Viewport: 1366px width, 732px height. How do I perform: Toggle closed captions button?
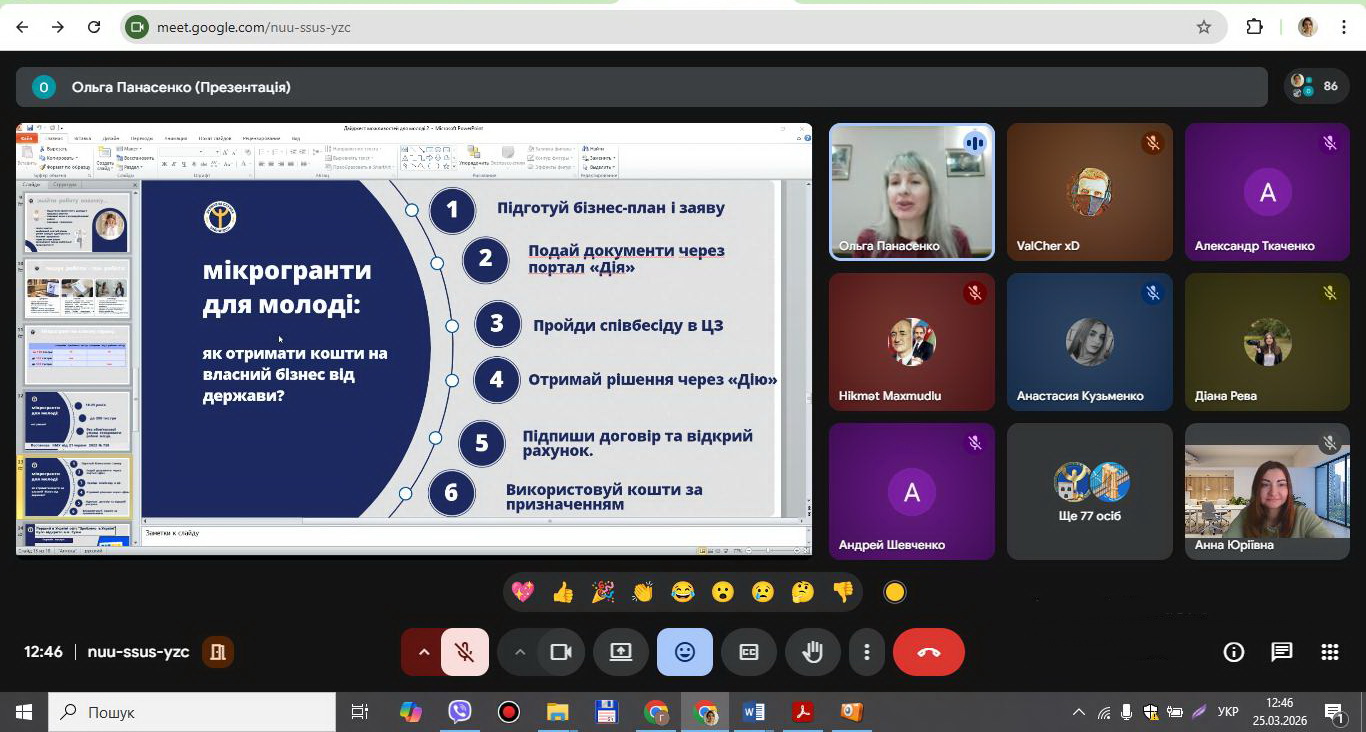click(x=748, y=652)
